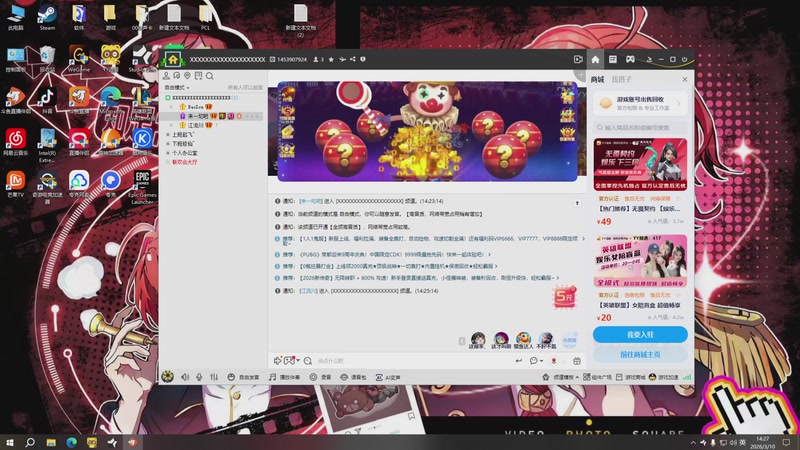The height and width of the screenshot is (450, 800).
Task: Click the 录音 record button
Action: 320,377
